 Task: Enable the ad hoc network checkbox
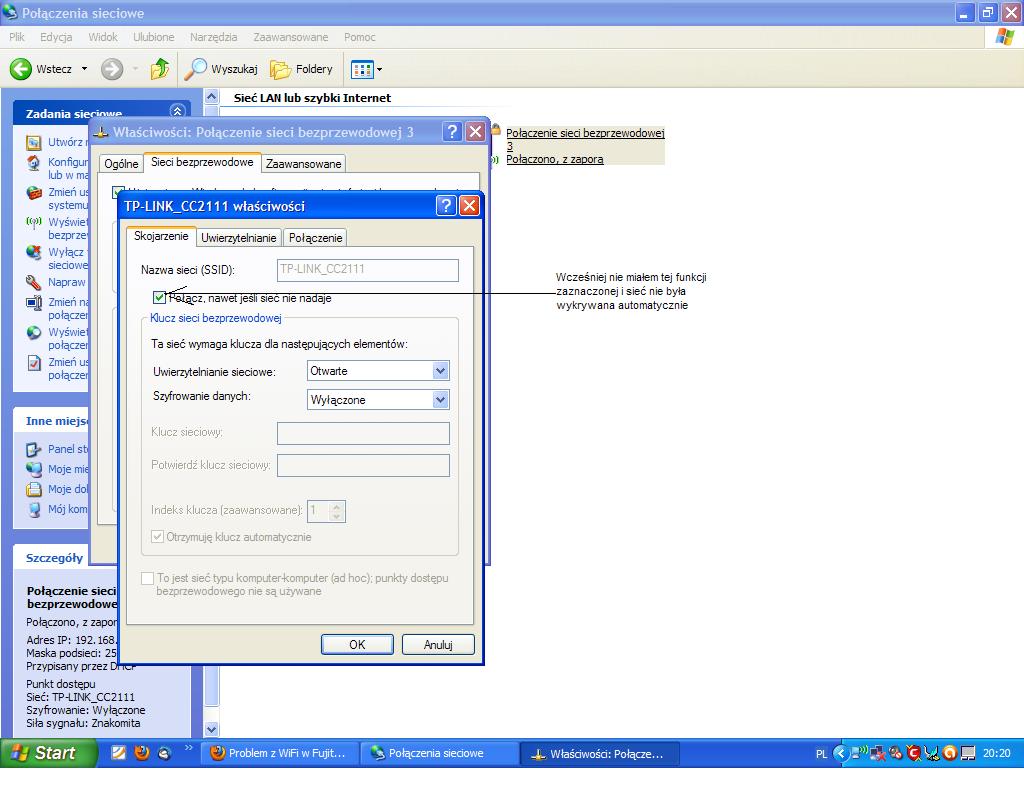(x=147, y=578)
